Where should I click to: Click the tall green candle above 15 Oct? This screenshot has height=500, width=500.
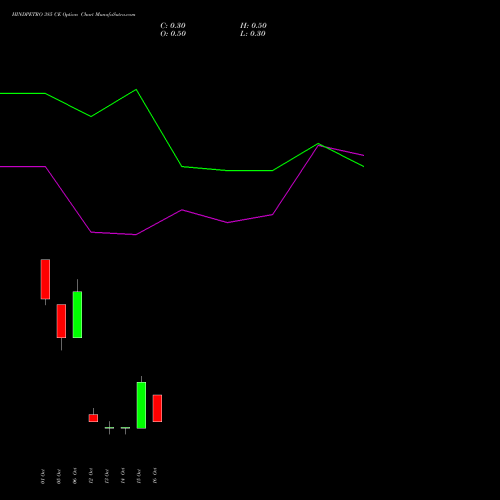click(141, 405)
